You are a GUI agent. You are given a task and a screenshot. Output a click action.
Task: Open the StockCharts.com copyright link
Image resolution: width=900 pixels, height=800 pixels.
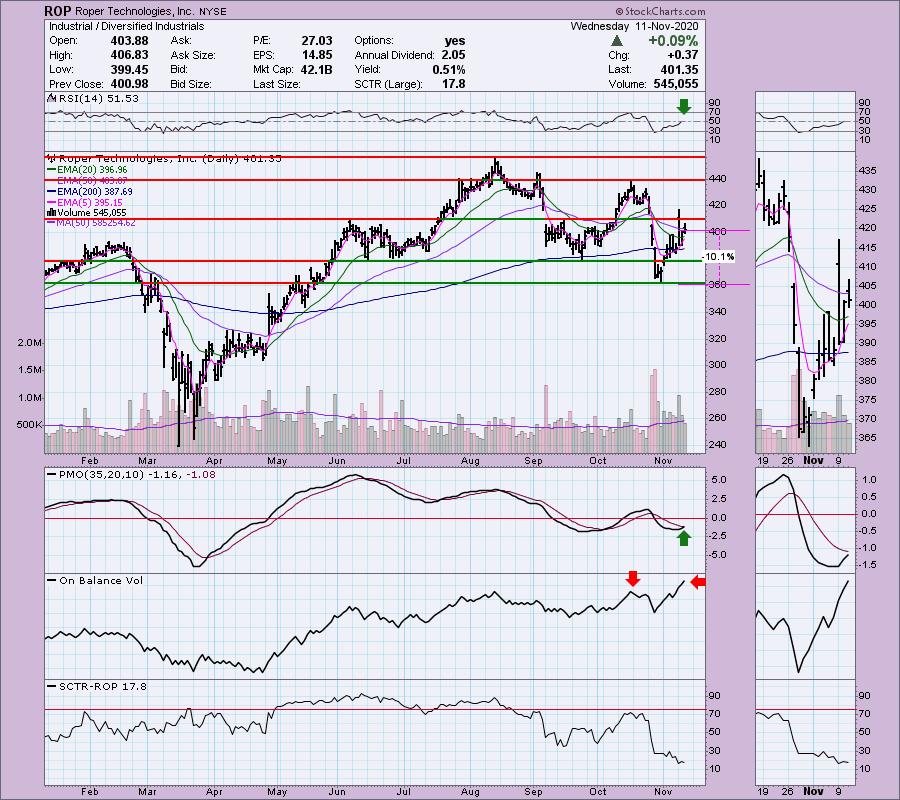(660, 11)
